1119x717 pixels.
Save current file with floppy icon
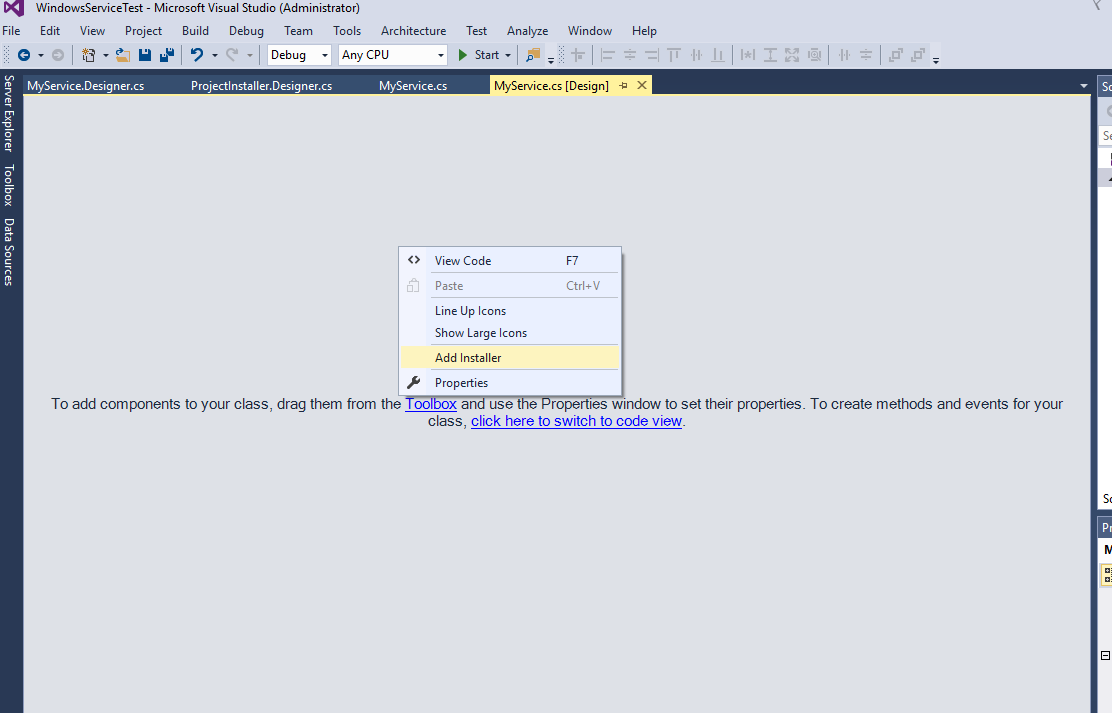click(x=145, y=55)
